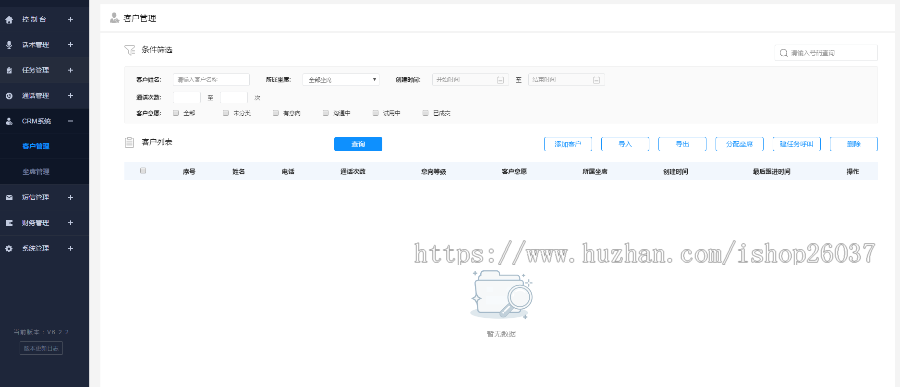Expand 财务管理 with its plus sign
The width and height of the screenshot is (900, 387).
point(70,223)
